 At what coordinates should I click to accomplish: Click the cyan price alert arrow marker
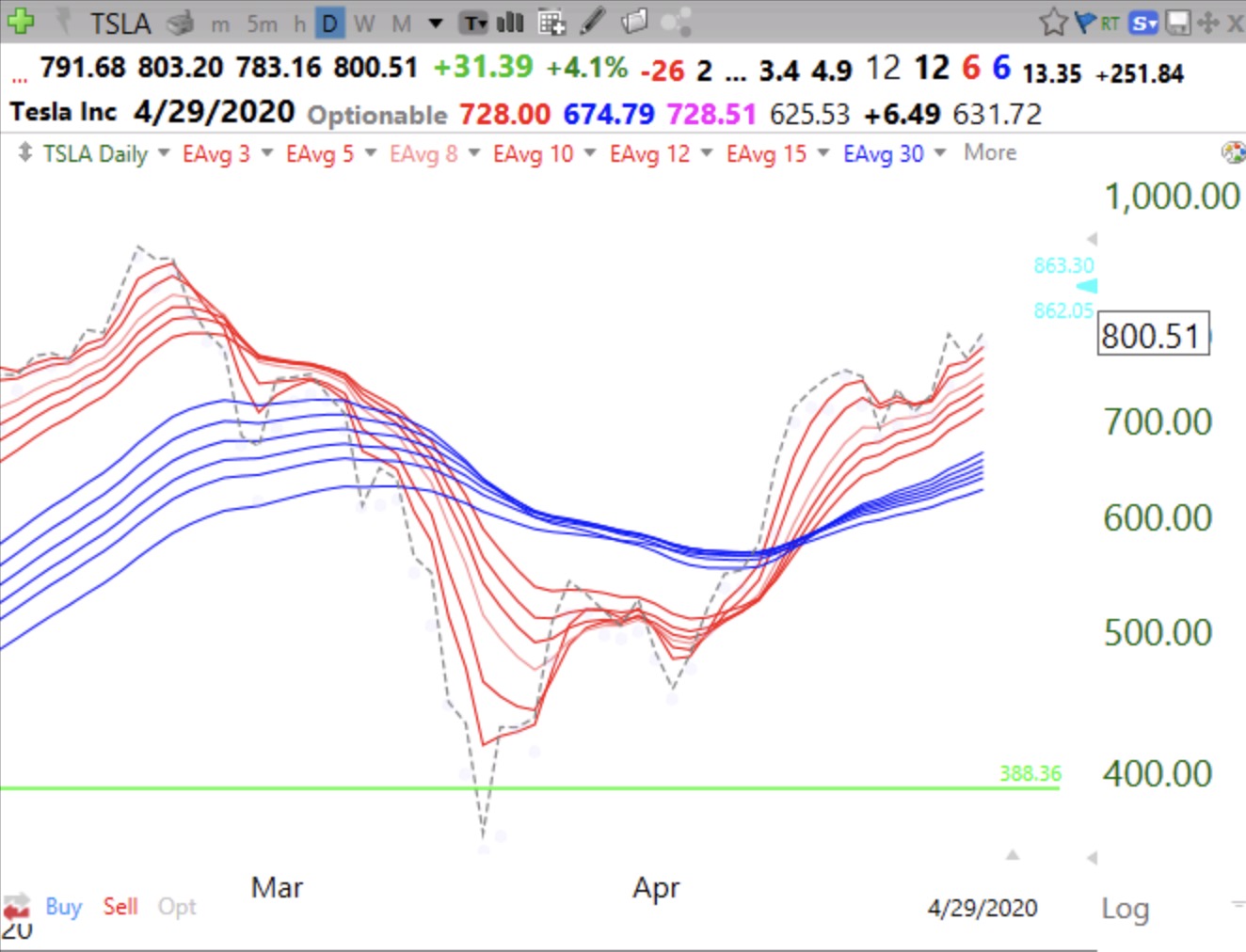[1087, 286]
